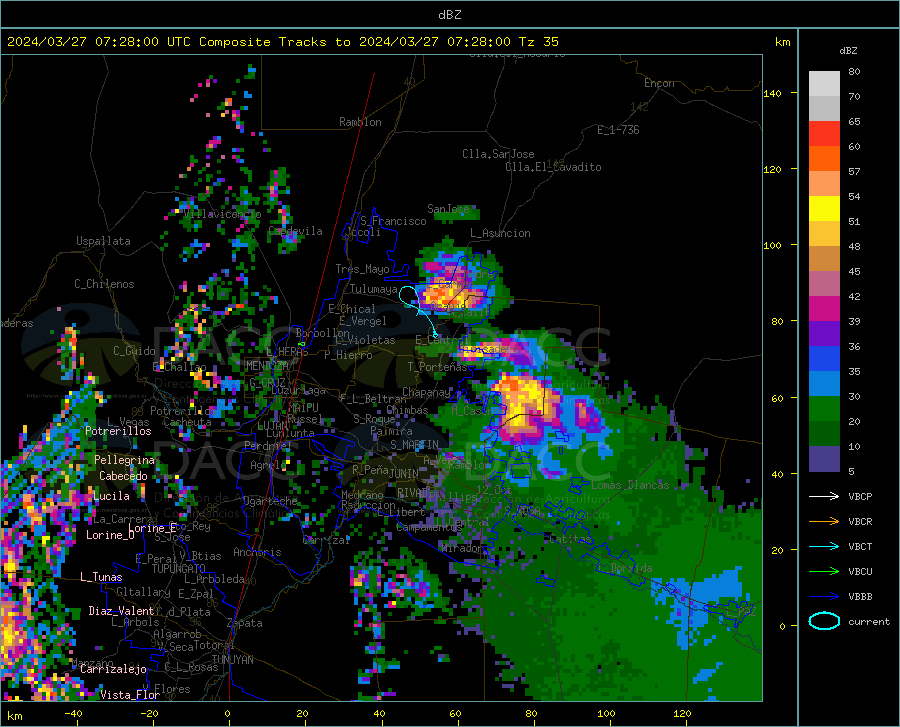Image resolution: width=900 pixels, height=727 pixels.
Task: Click the TUPUNGATO place label
Action: (x=179, y=569)
